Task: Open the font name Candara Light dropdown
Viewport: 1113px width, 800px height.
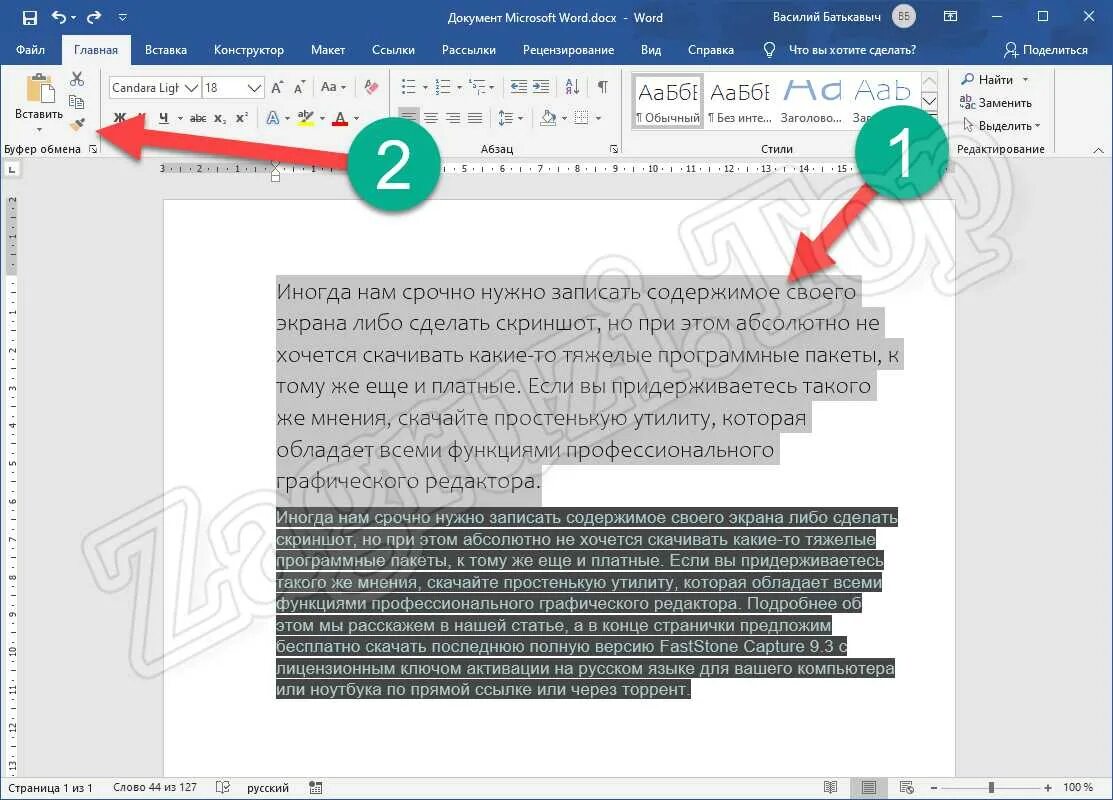Action: (191, 88)
